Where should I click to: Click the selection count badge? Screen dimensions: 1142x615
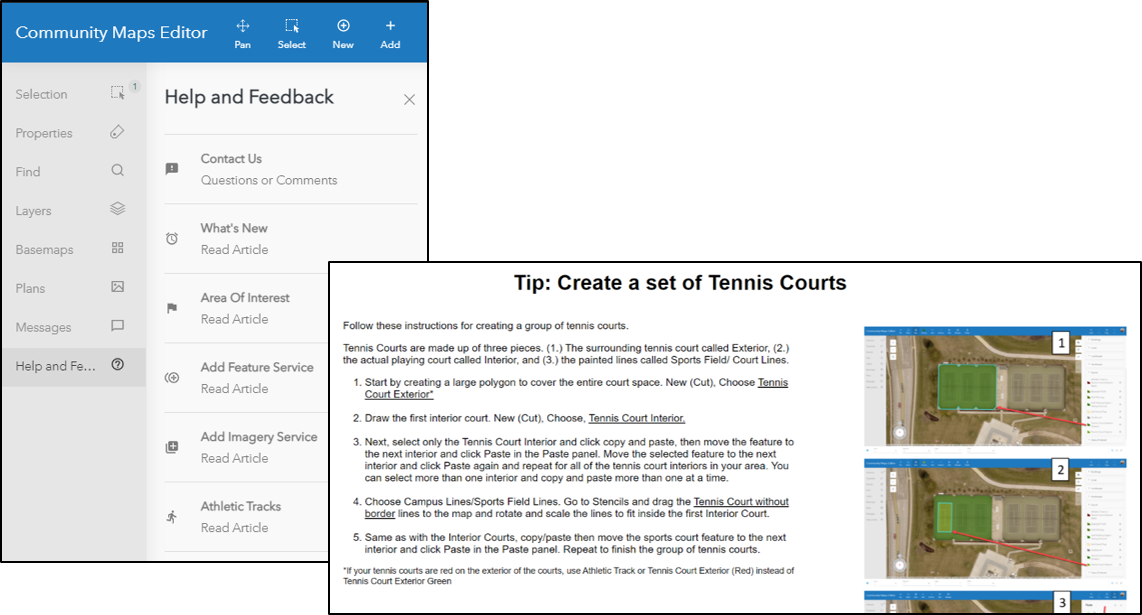coord(135,87)
